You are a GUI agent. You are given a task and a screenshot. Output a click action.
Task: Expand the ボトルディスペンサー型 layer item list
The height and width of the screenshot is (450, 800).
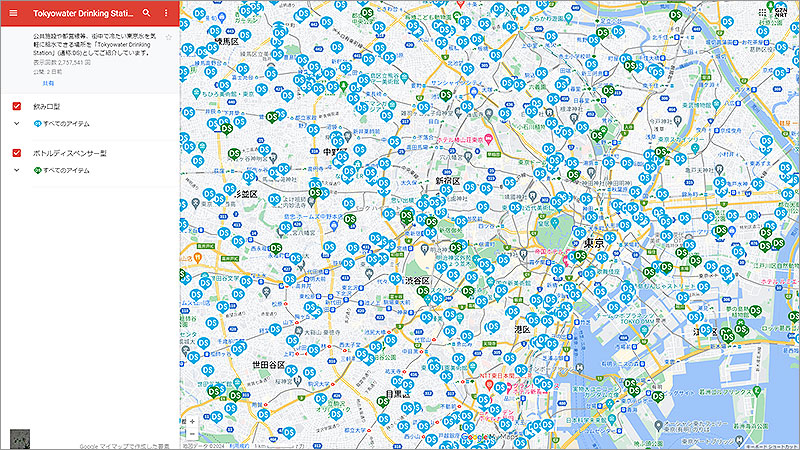(x=17, y=170)
